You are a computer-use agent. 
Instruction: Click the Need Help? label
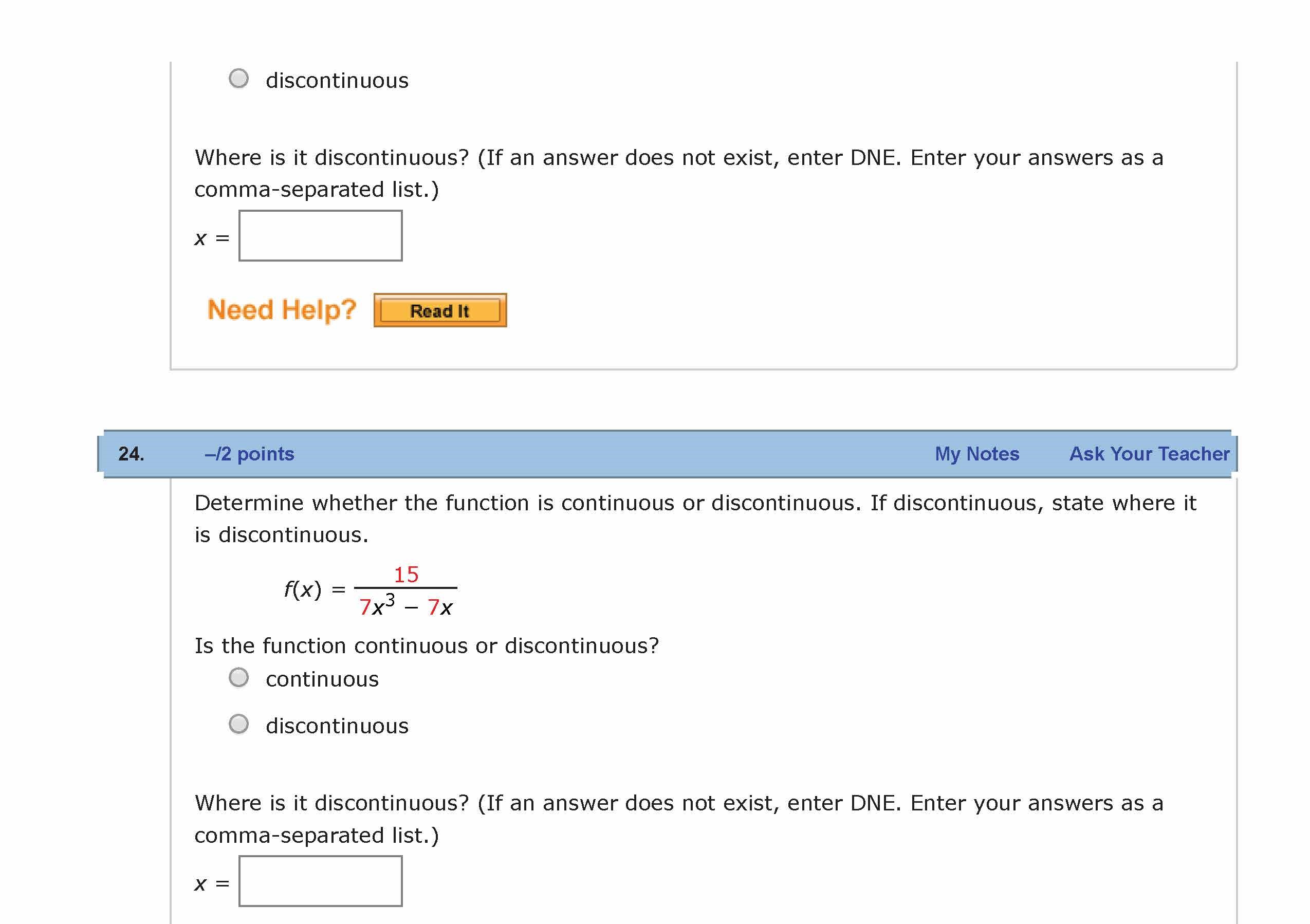pyautogui.click(x=281, y=310)
